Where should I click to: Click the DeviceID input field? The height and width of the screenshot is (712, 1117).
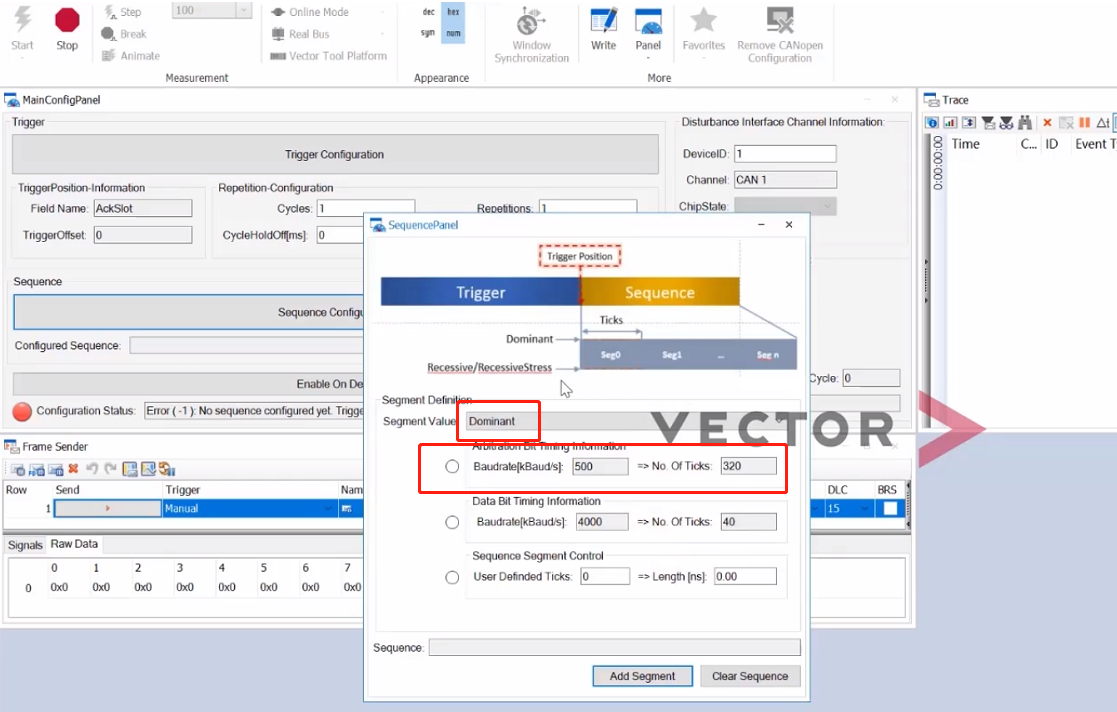click(785, 153)
